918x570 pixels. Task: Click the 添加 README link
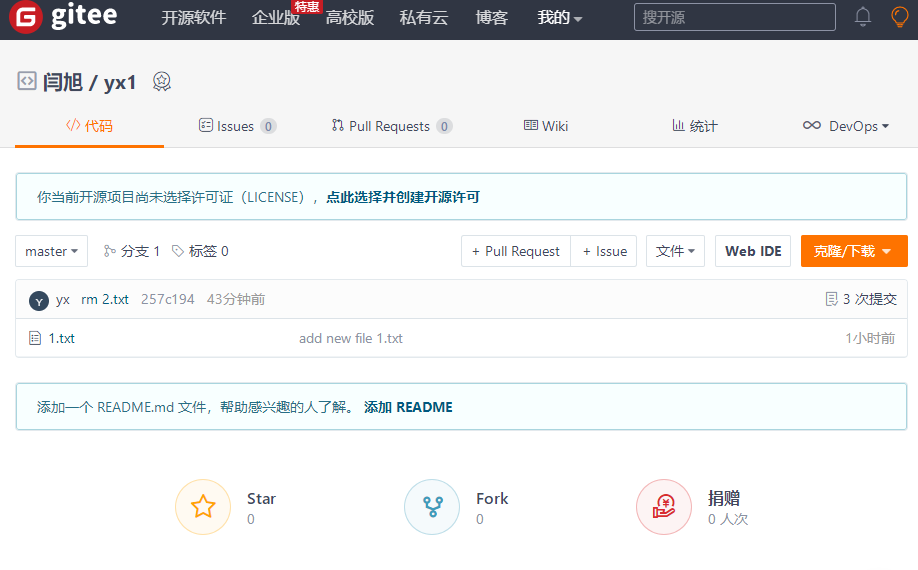(x=408, y=407)
